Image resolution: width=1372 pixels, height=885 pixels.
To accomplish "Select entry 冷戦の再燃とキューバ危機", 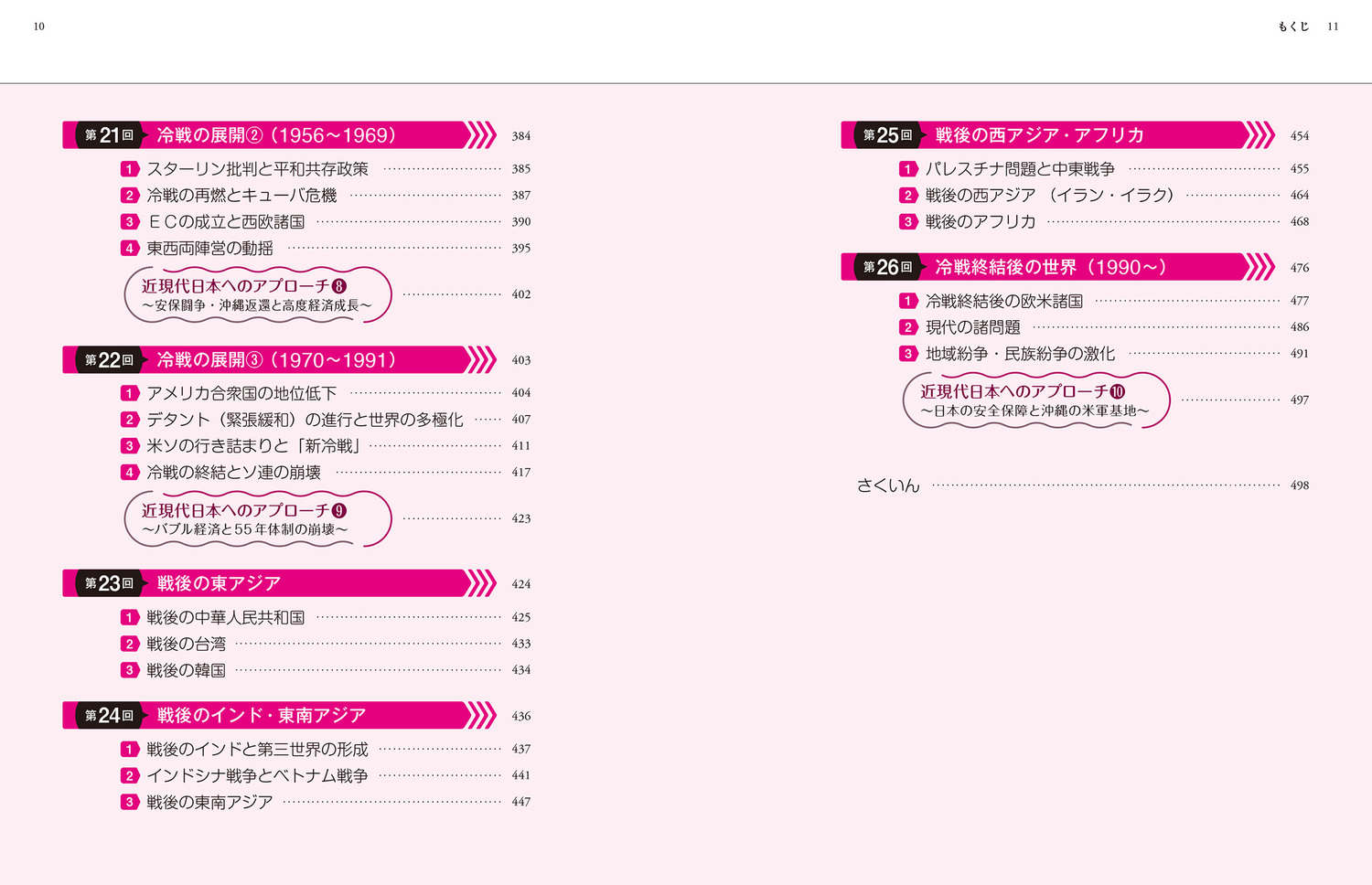I will 242,196.
